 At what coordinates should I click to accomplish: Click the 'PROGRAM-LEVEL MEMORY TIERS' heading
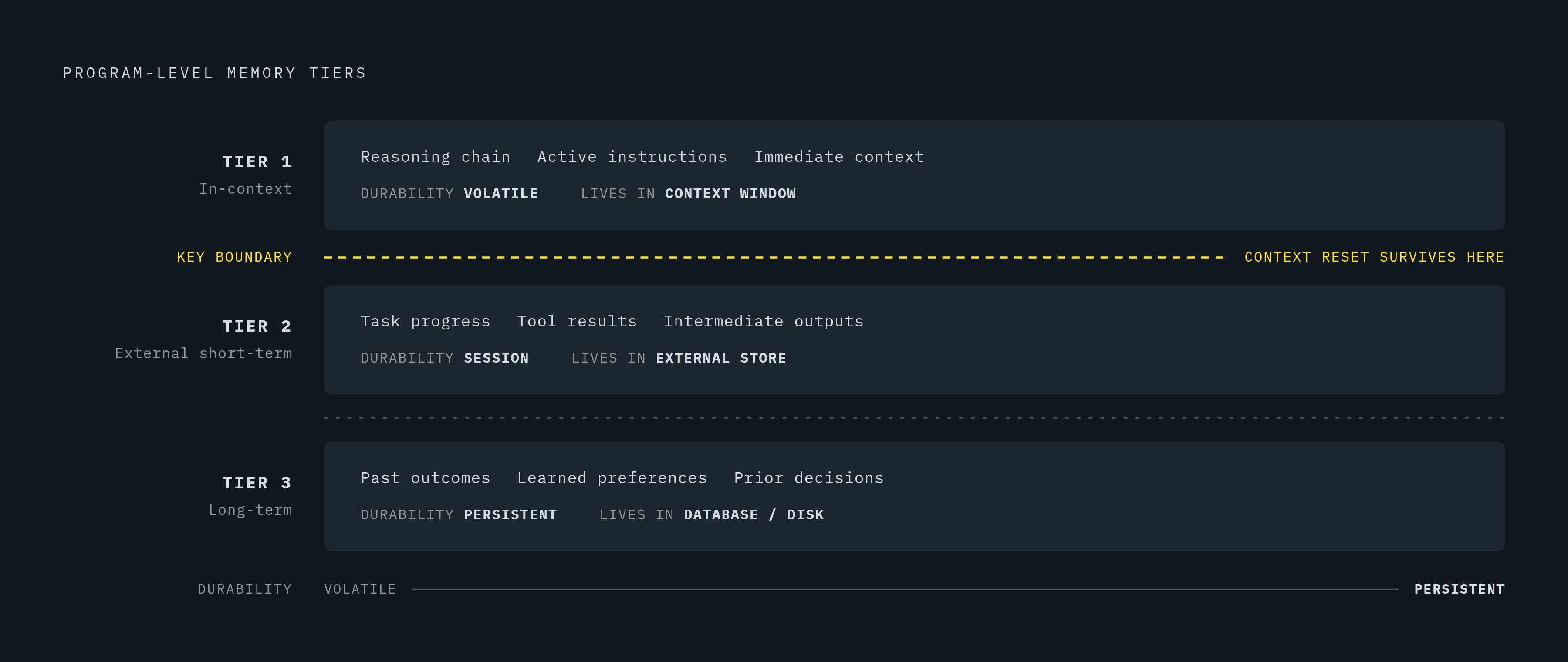click(214, 73)
